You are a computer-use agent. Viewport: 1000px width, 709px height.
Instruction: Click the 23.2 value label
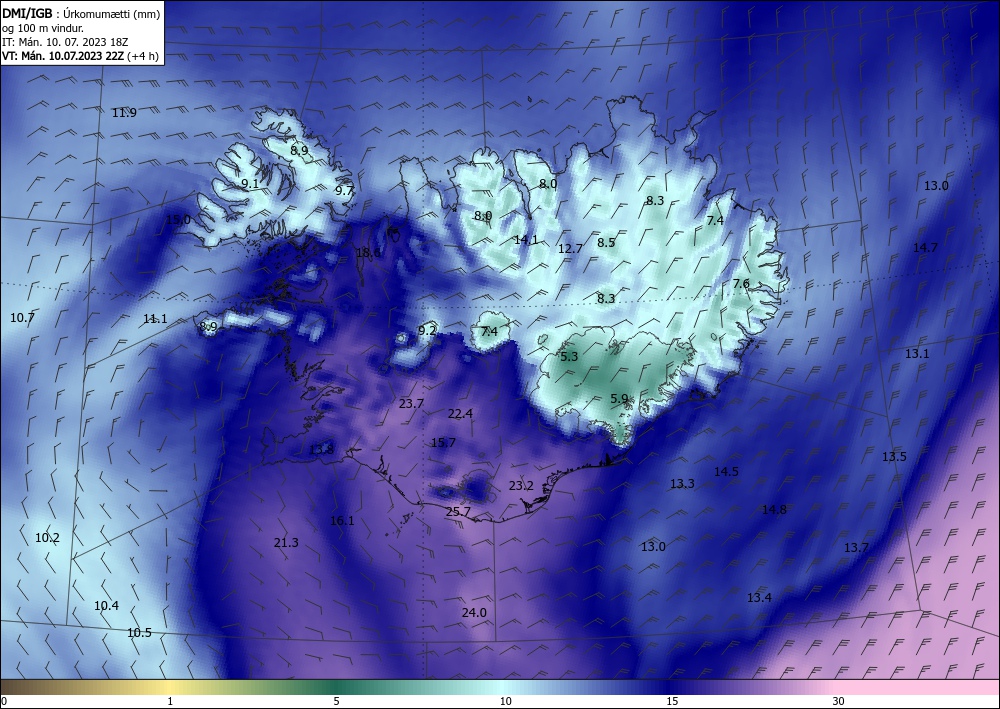click(x=521, y=486)
